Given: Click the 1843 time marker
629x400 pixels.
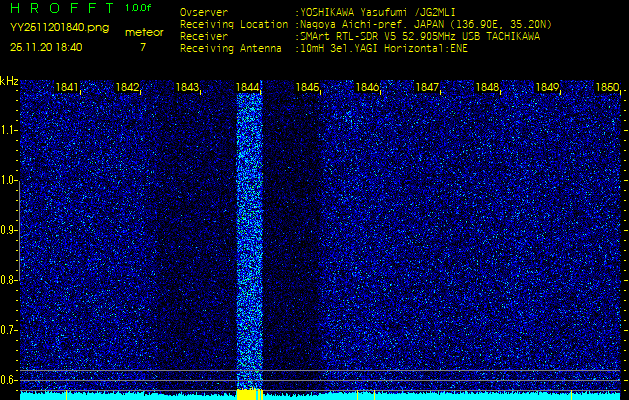Looking at the screenshot, I should tap(188, 87).
